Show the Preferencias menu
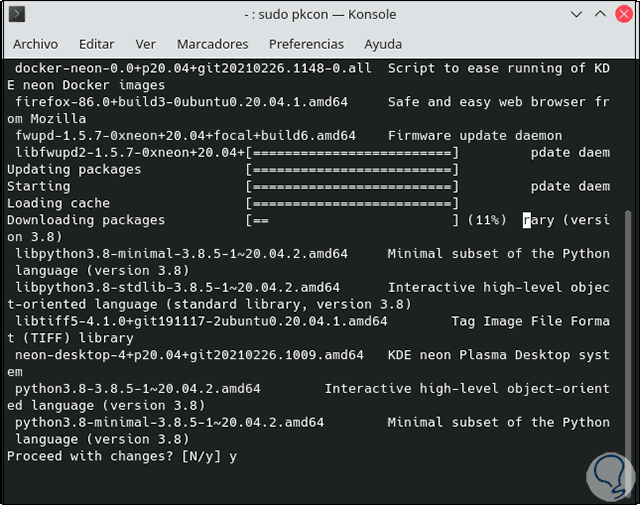 click(x=306, y=44)
